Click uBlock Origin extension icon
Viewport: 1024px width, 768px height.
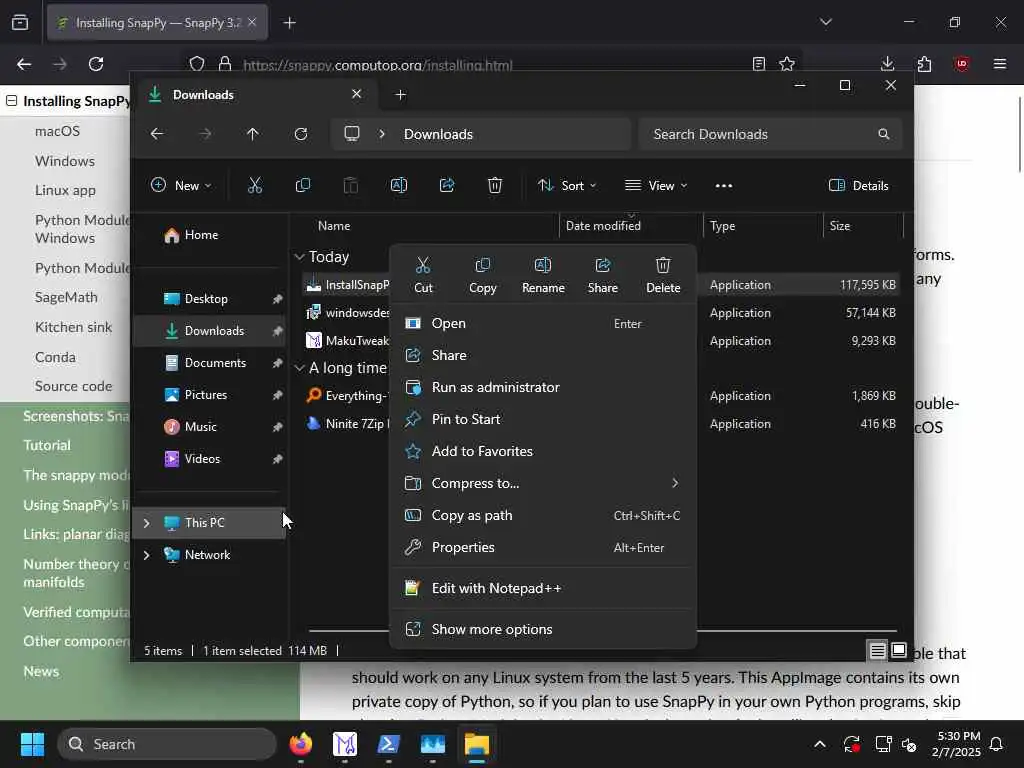961,63
